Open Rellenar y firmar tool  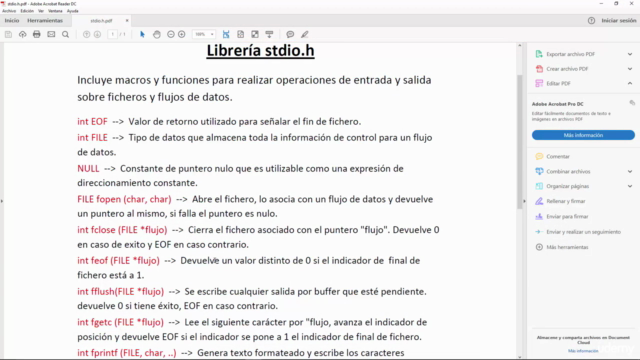tap(566, 202)
